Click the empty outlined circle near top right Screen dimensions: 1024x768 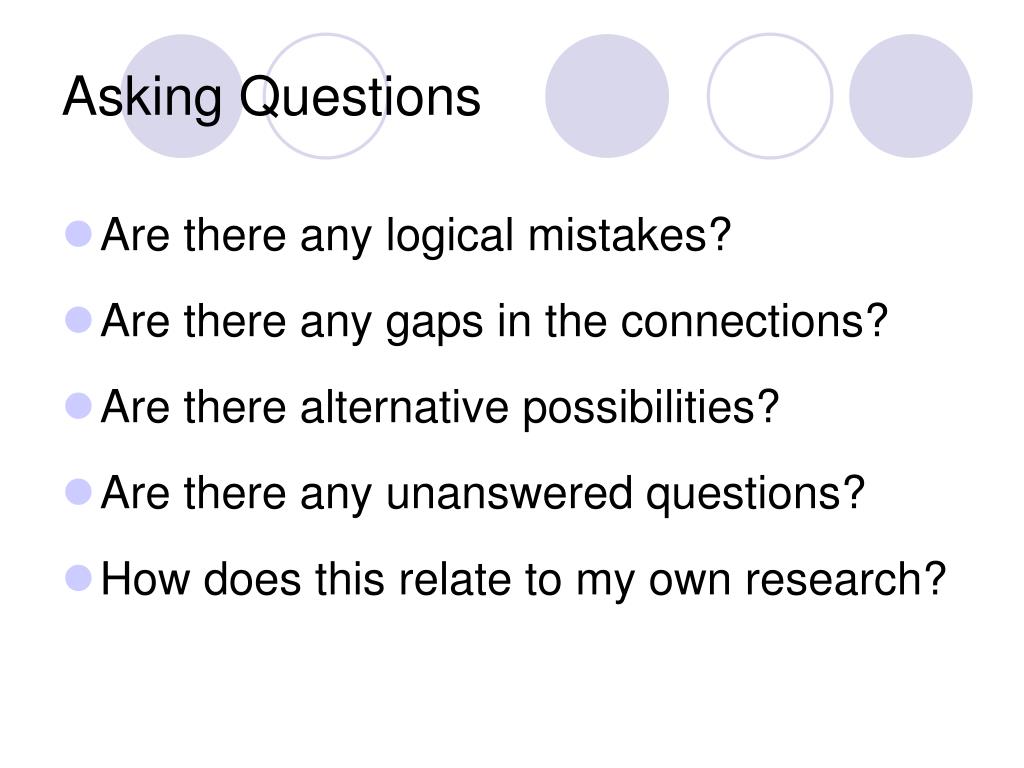pos(770,96)
